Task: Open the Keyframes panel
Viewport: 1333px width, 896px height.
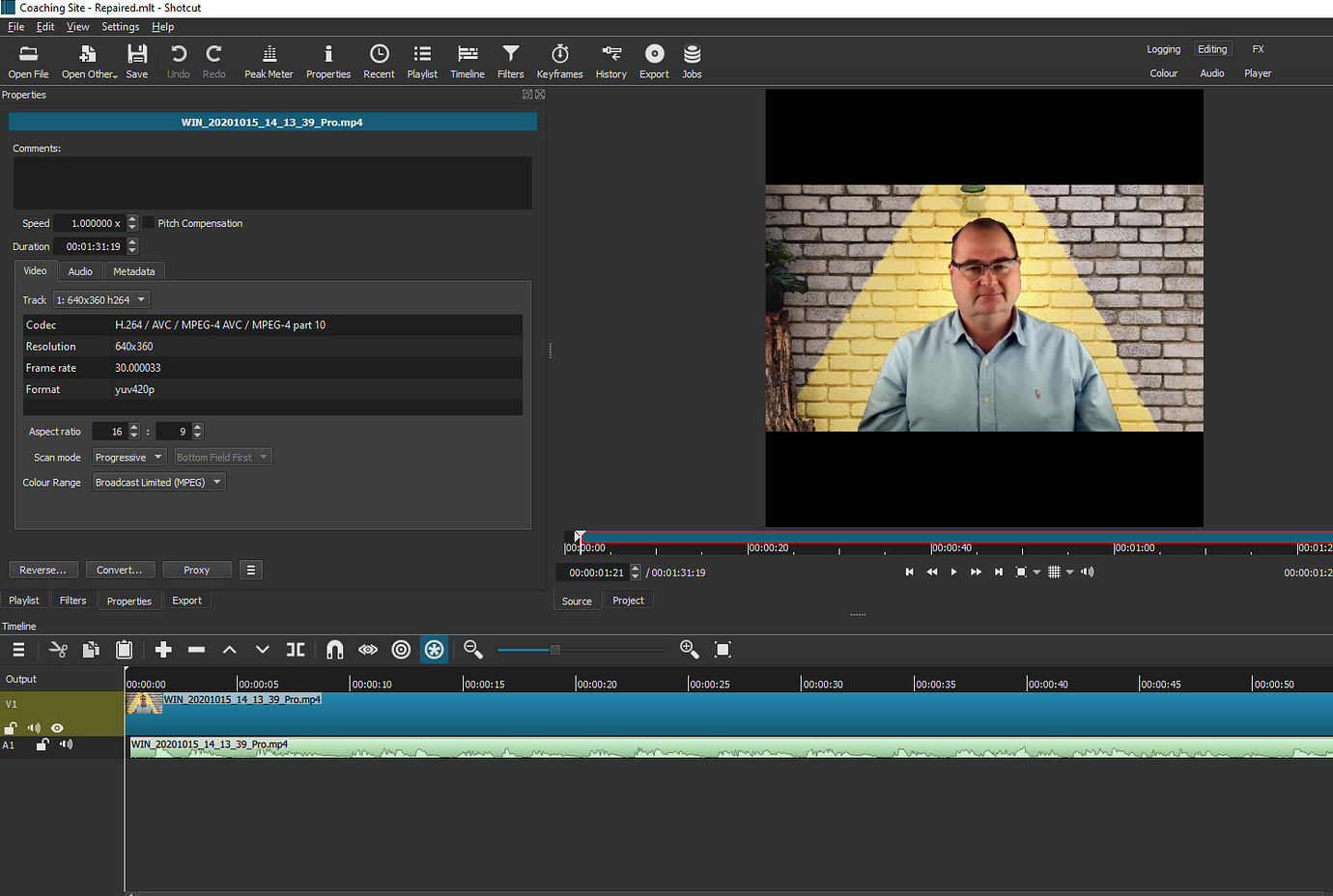Action: 560,62
